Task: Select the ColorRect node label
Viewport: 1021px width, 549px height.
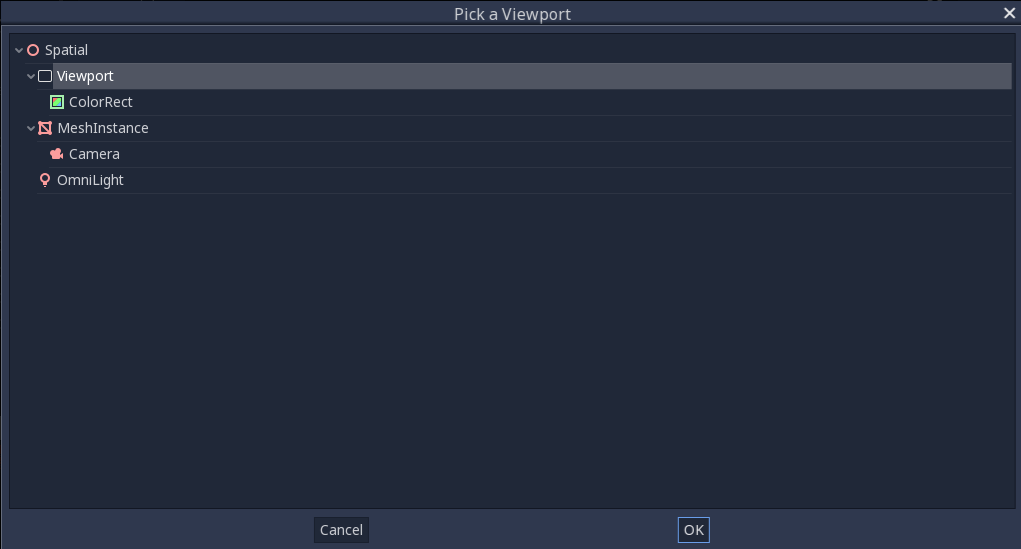Action: tap(100, 102)
